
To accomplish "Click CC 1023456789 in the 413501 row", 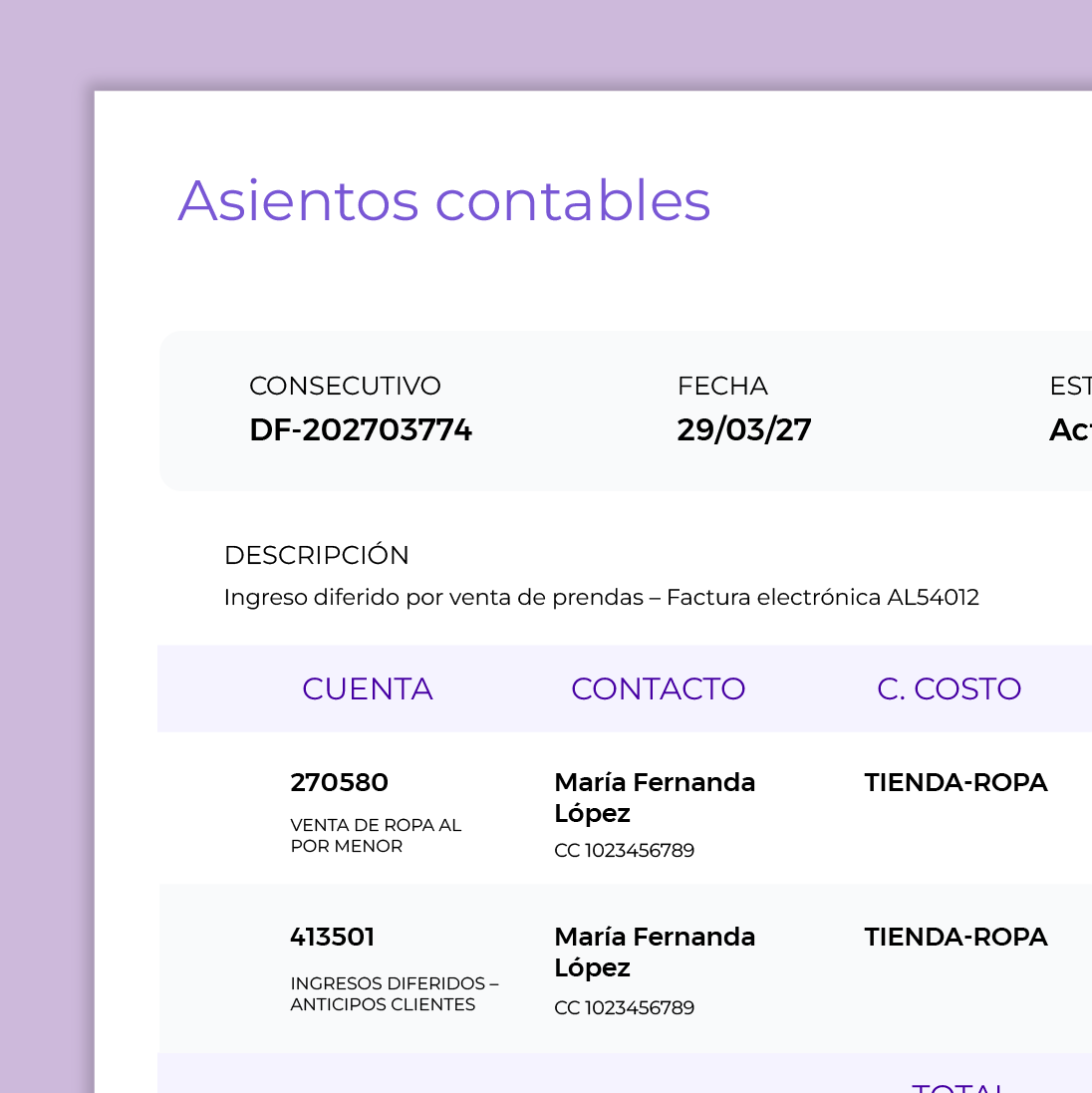I will click(625, 1007).
